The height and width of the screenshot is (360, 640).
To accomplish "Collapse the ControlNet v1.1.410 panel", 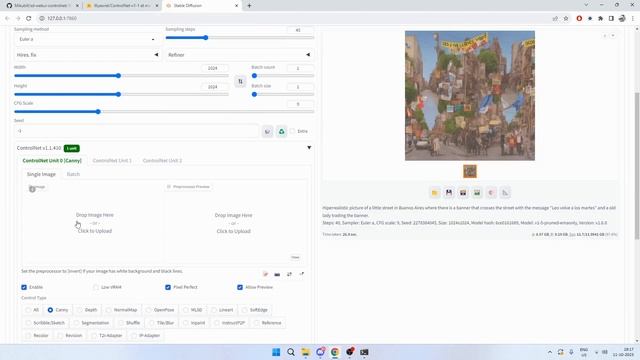I will pyautogui.click(x=309, y=148).
